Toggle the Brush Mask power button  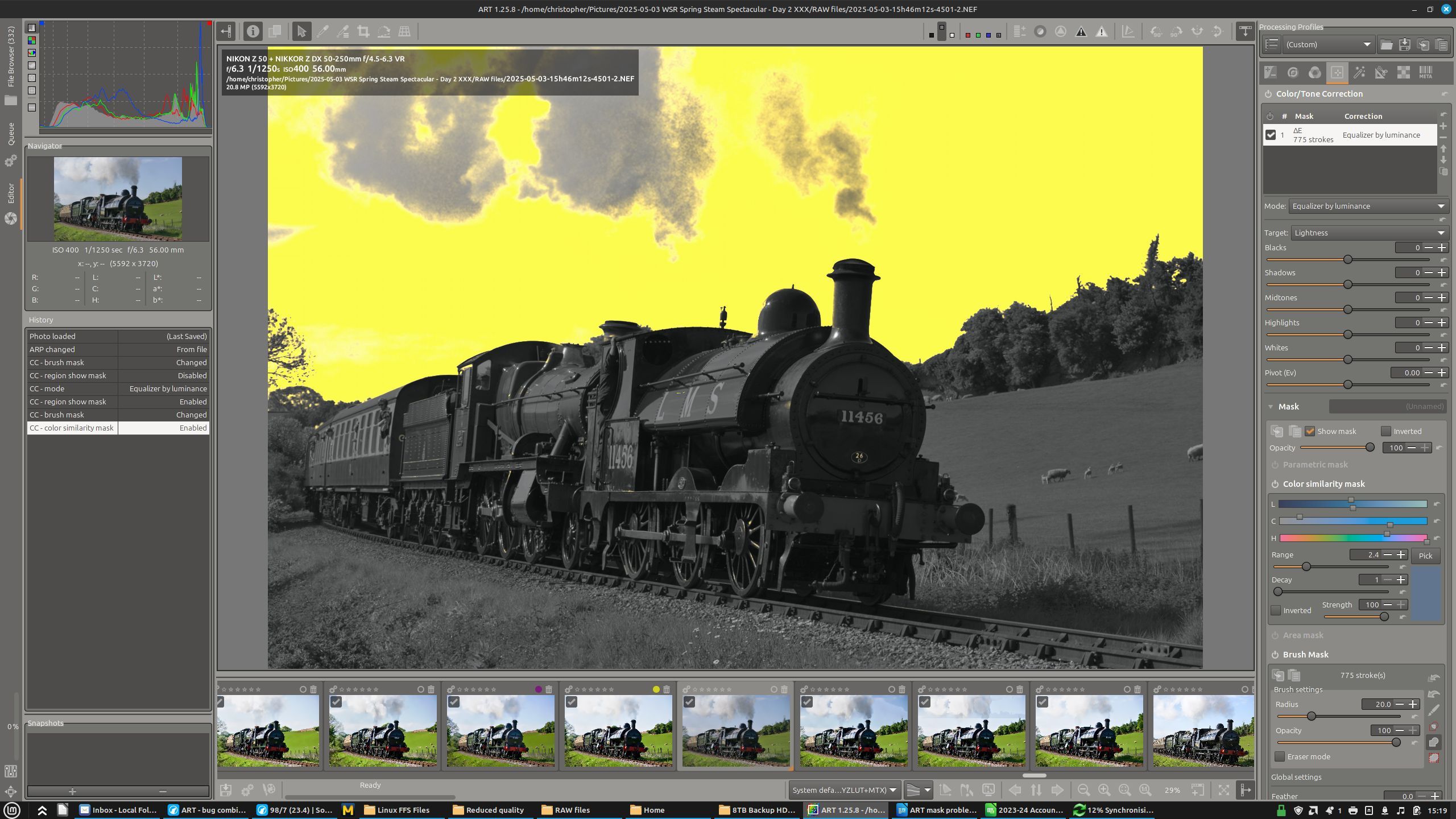pos(1275,655)
